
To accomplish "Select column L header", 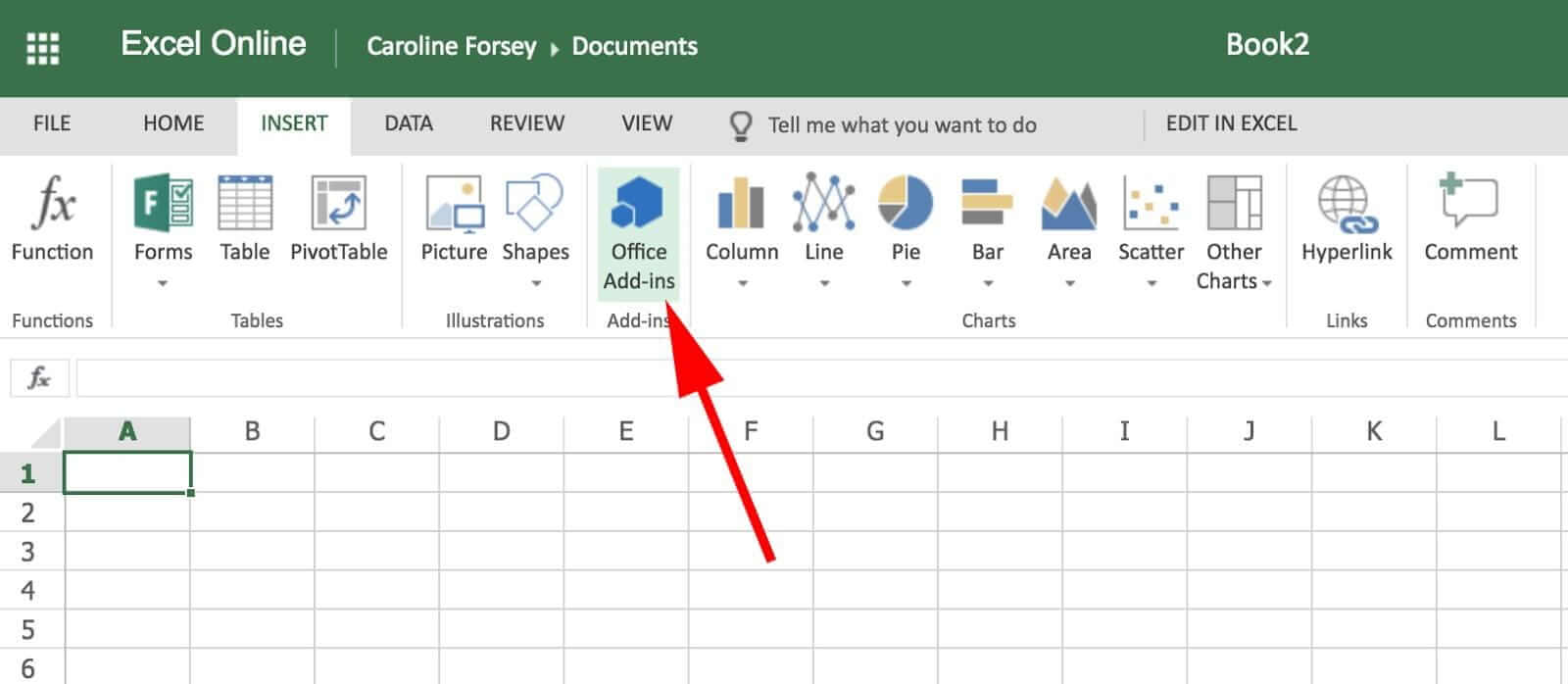I will pos(1497,431).
